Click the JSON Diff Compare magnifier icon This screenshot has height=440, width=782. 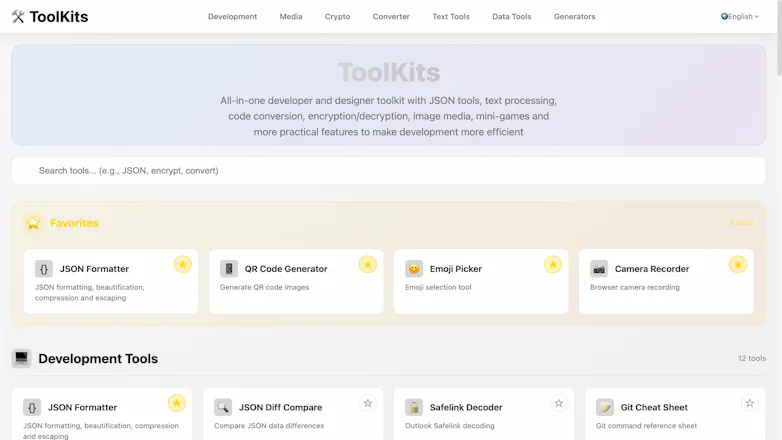tap(223, 407)
